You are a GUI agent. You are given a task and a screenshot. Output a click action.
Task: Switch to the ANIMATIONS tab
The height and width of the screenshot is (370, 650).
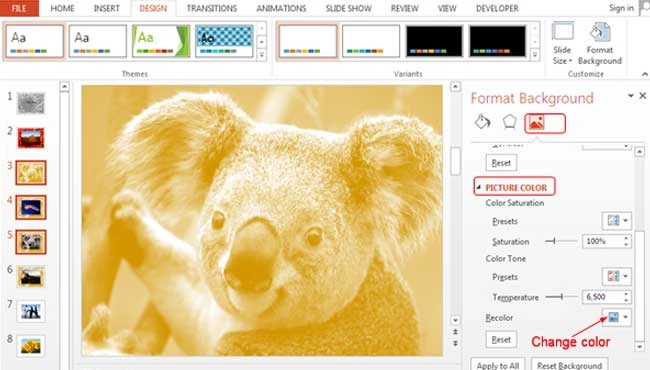pyautogui.click(x=281, y=8)
